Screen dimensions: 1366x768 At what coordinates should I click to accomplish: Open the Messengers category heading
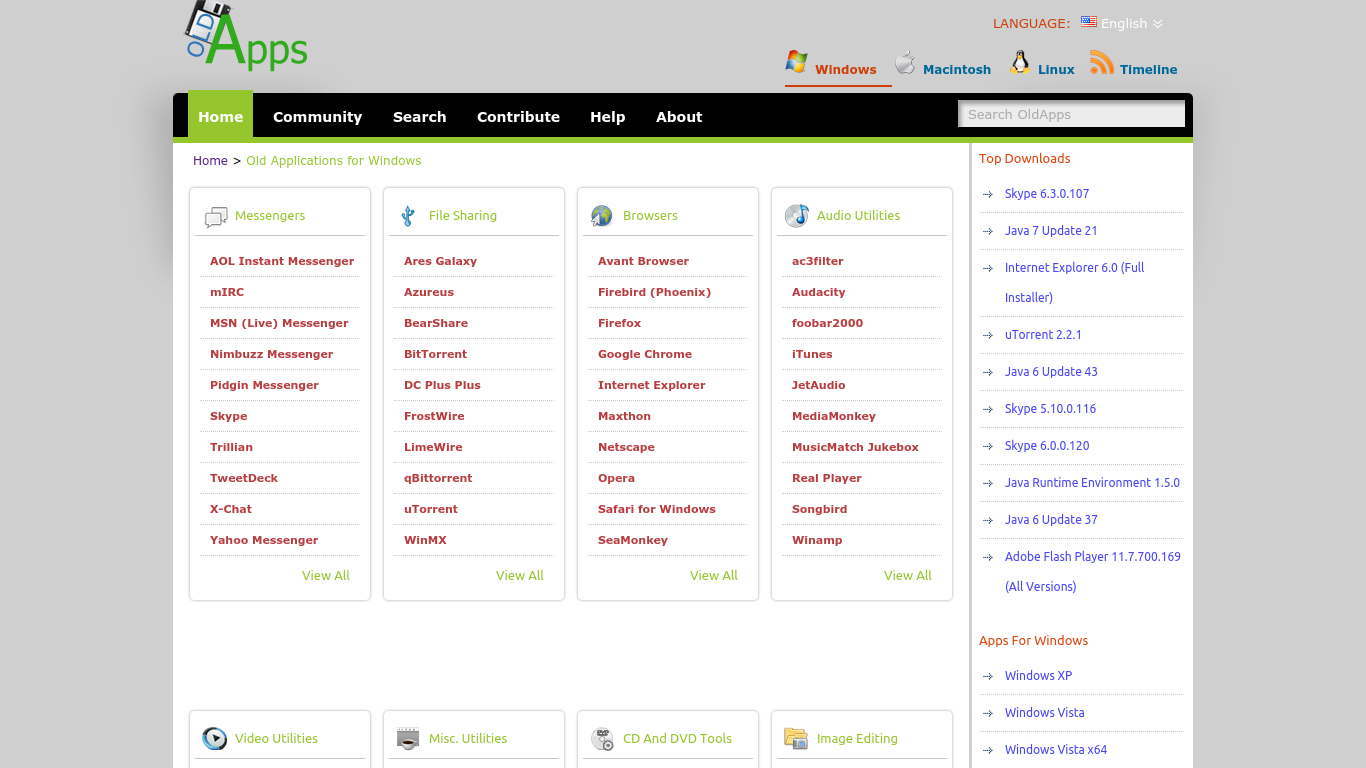[x=270, y=215]
